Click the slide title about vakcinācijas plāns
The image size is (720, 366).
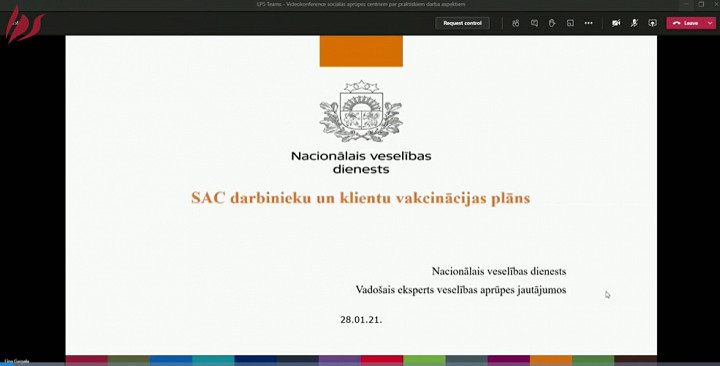pyautogui.click(x=360, y=198)
